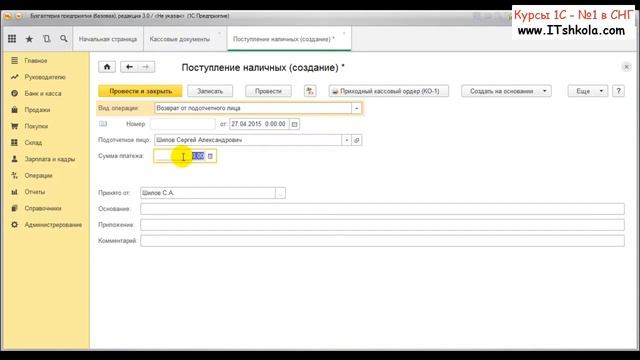Image resolution: width=640 pixels, height=360 pixels.
Task: Open search magnifier icon
Action: click(x=64, y=39)
